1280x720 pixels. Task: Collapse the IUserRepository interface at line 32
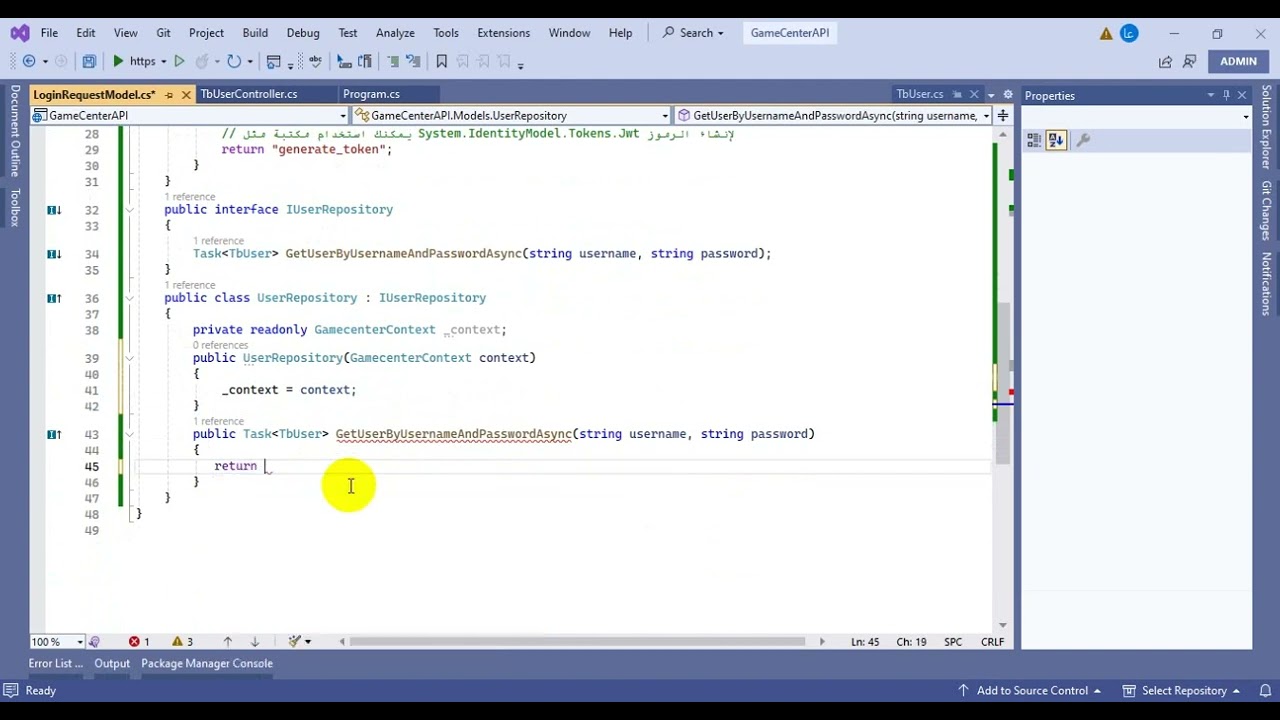click(x=129, y=210)
